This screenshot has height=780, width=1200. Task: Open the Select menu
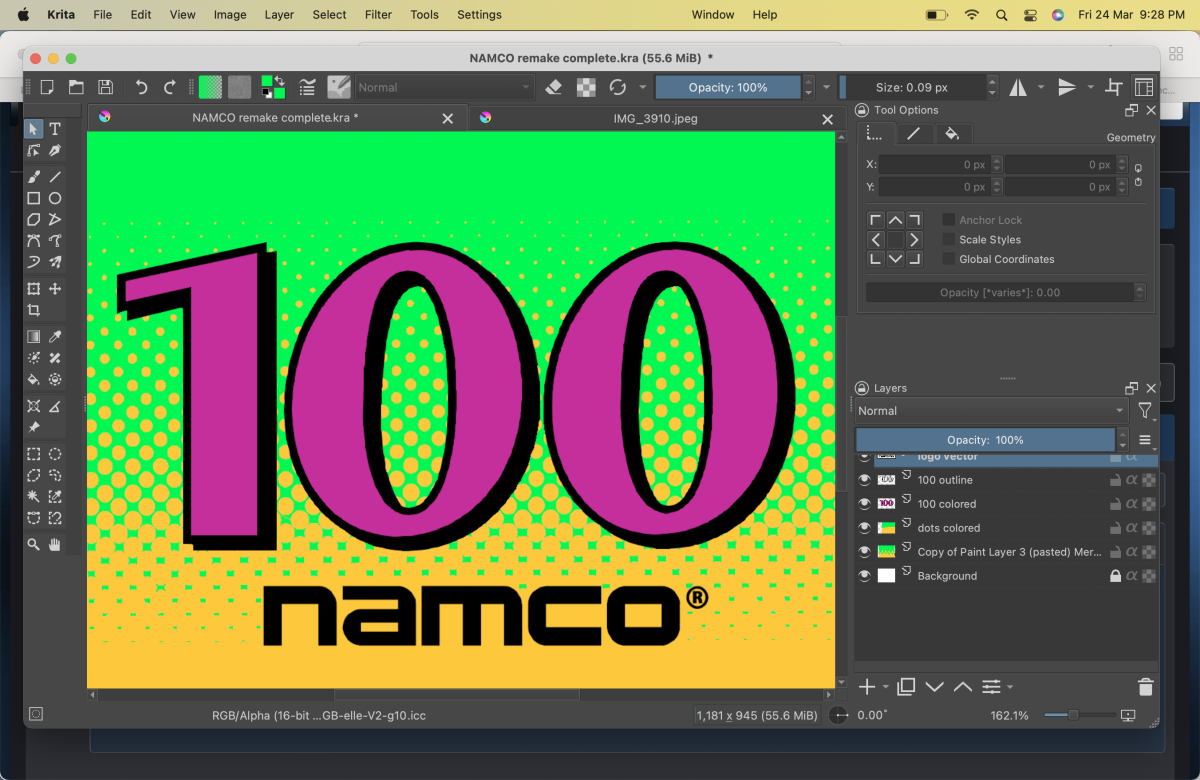tap(329, 15)
